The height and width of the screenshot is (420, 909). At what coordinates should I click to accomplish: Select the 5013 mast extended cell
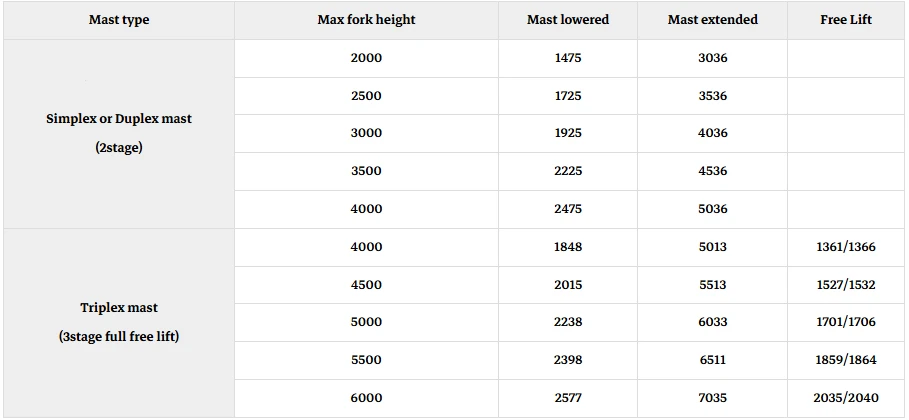tap(712, 247)
